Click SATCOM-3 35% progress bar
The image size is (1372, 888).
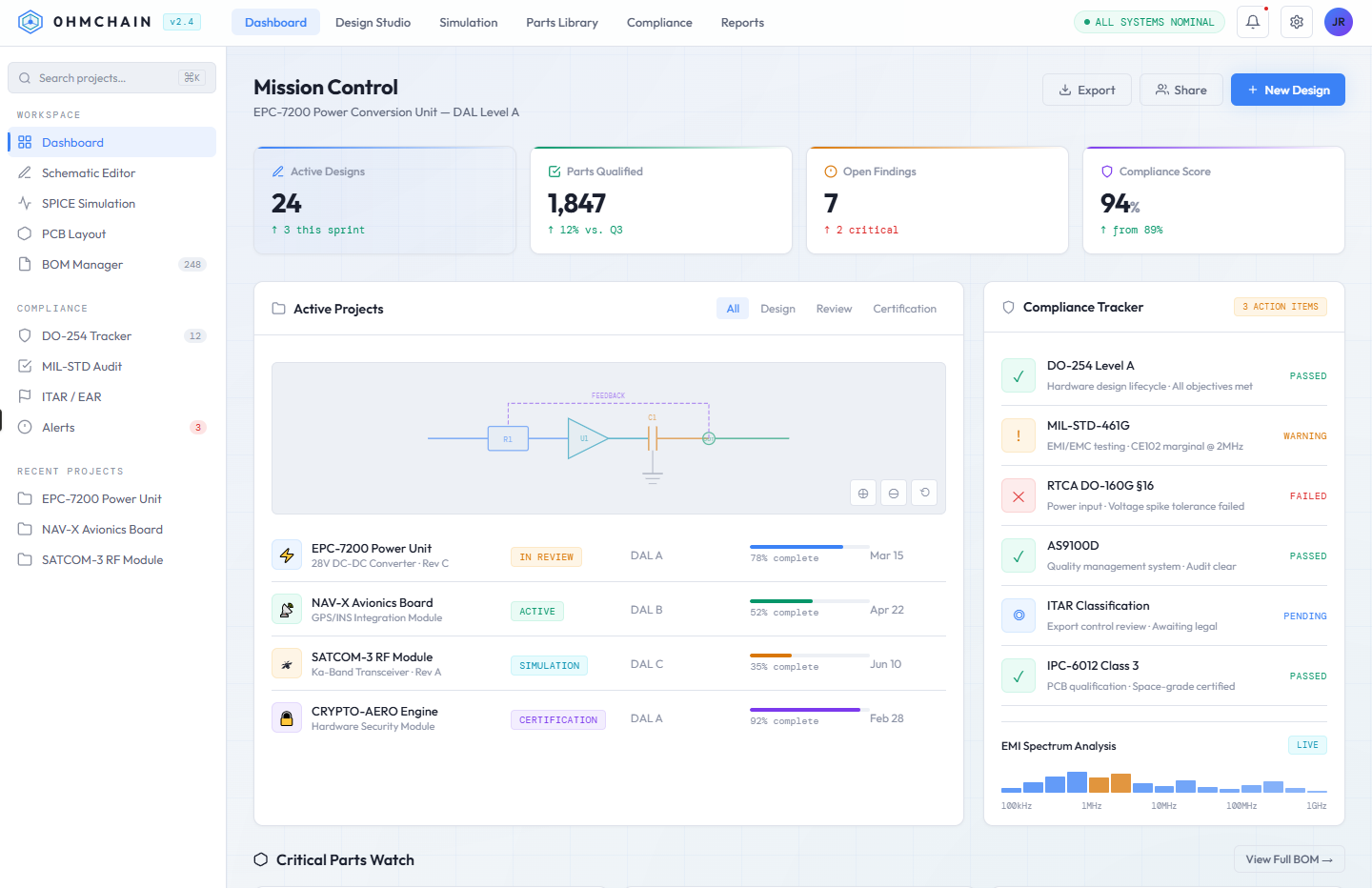[810, 656]
